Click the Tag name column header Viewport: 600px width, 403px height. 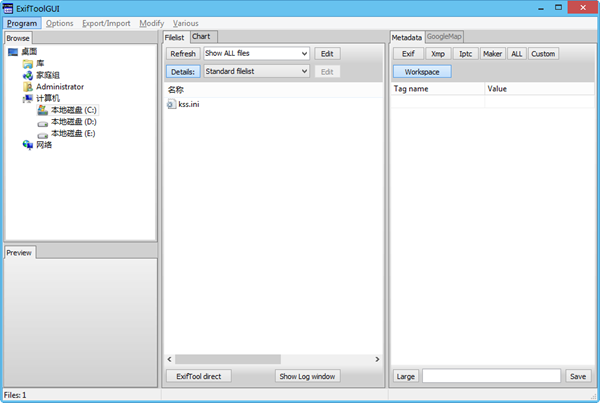coord(437,89)
